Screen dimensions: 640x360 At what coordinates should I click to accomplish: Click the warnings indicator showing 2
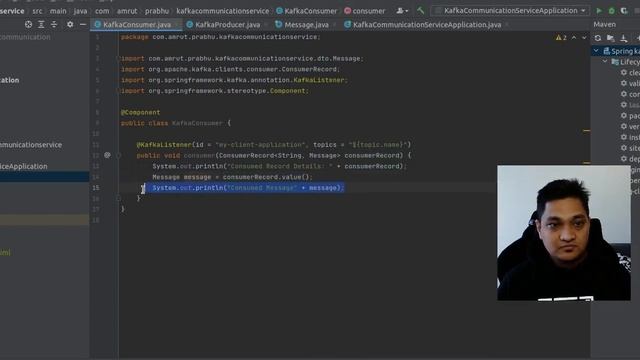click(x=561, y=38)
